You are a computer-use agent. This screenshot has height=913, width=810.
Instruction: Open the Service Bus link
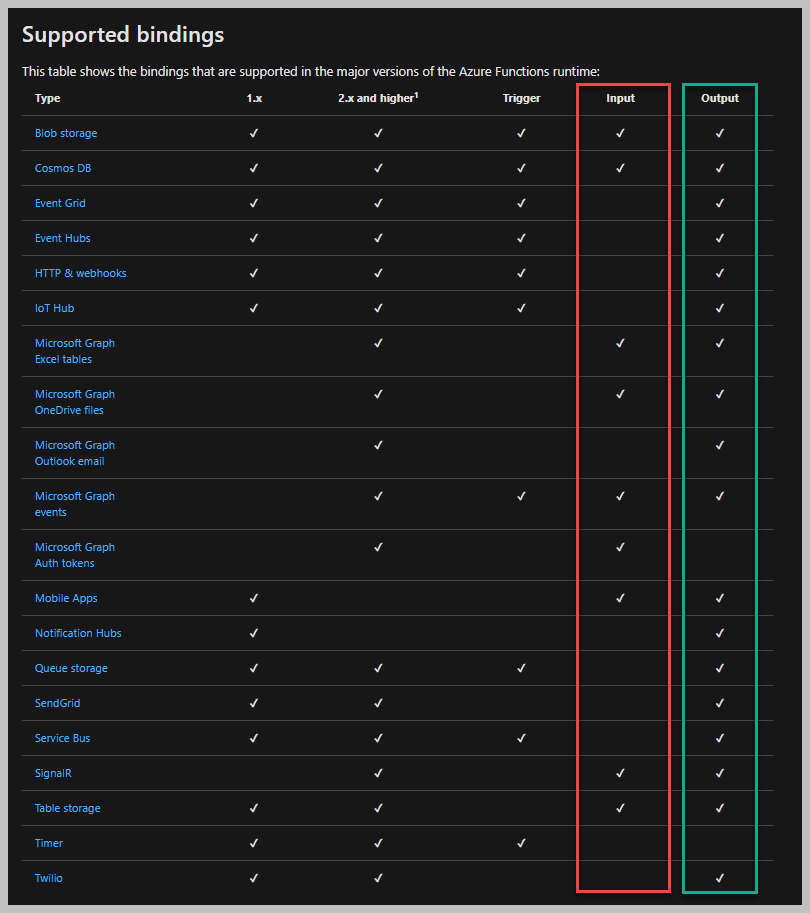62,738
